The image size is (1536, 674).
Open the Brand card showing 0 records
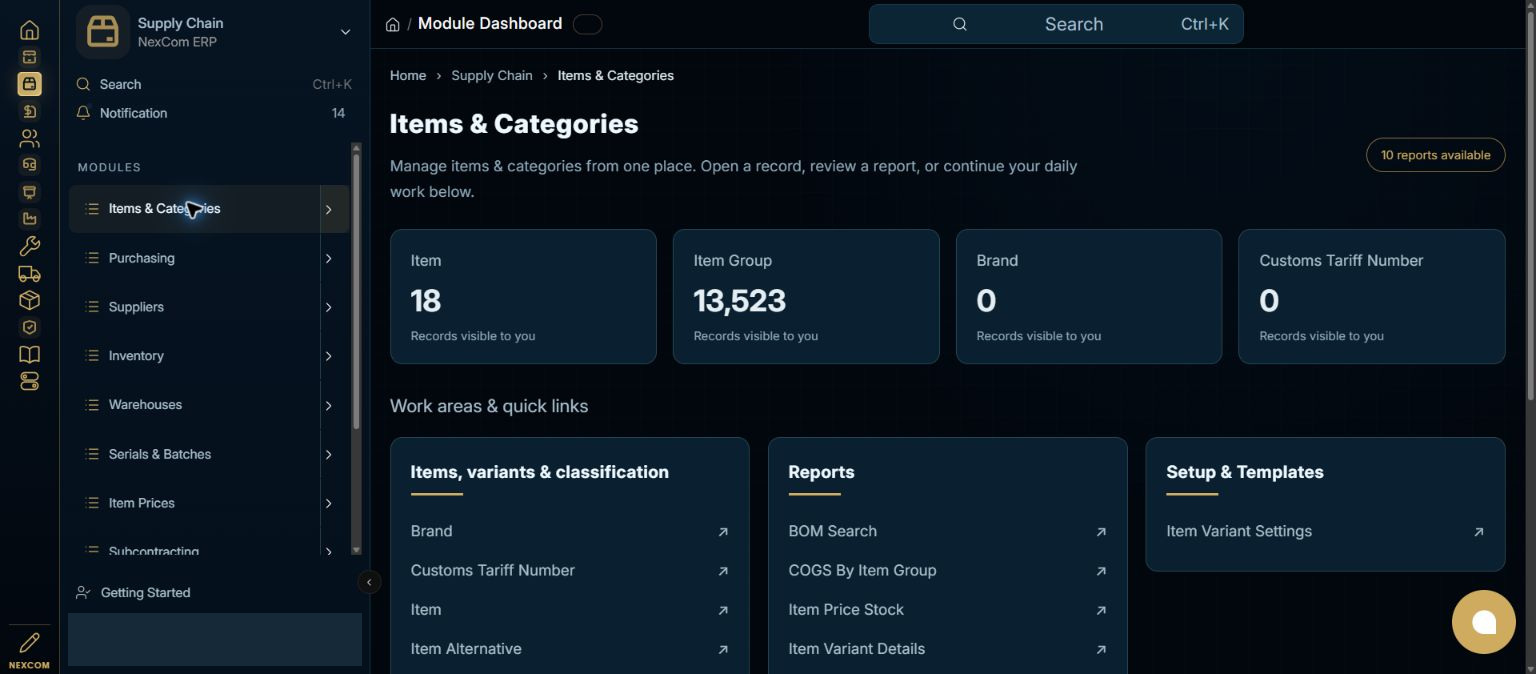[x=1089, y=296]
